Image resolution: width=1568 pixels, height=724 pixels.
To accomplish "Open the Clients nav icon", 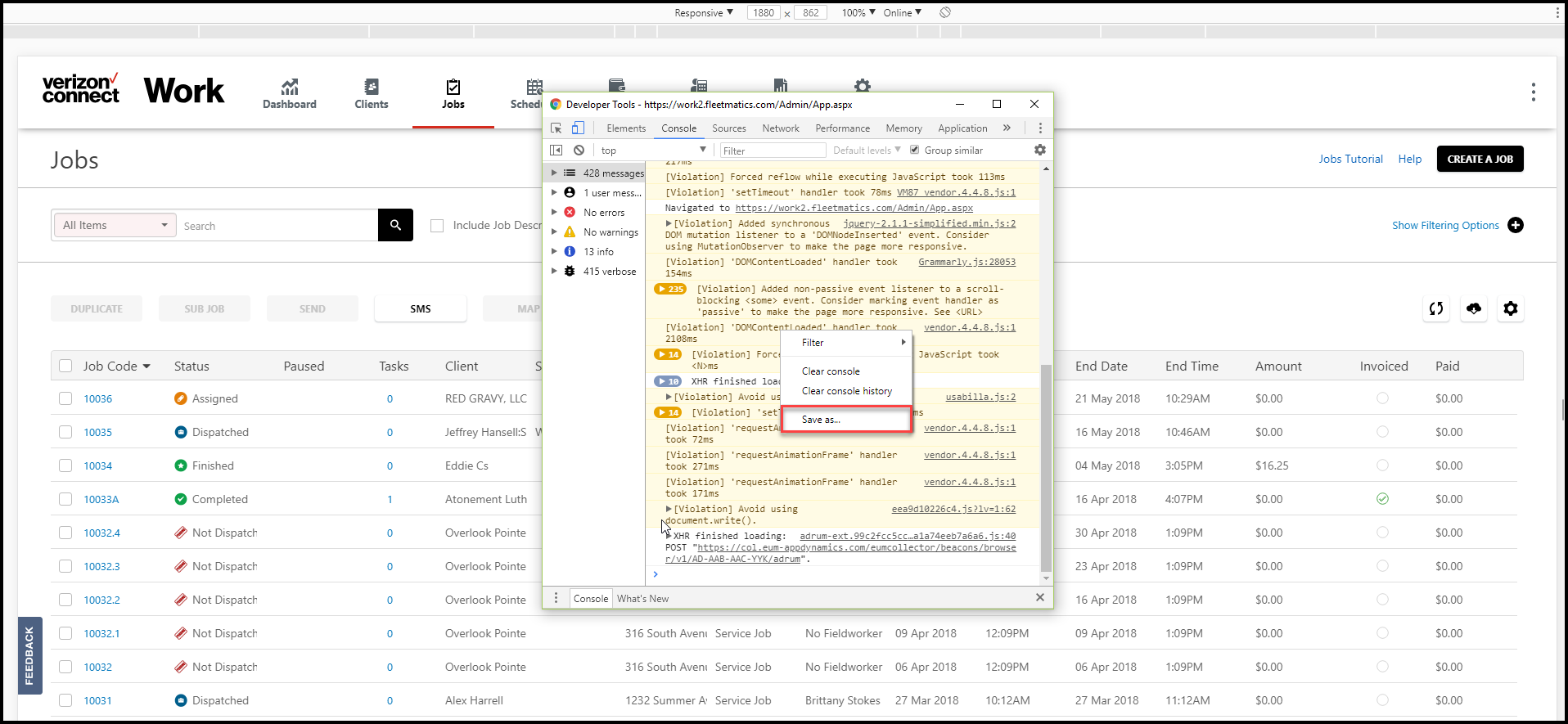I will 372,87.
